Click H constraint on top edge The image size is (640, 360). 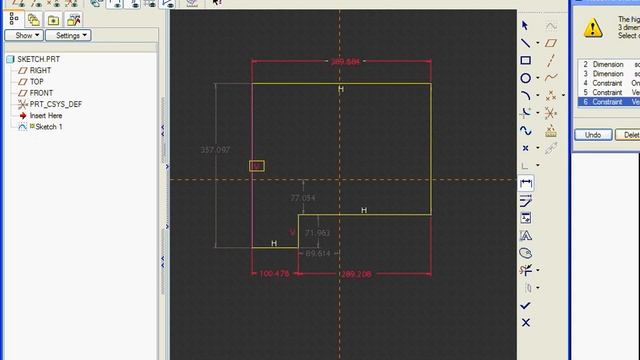[341, 89]
